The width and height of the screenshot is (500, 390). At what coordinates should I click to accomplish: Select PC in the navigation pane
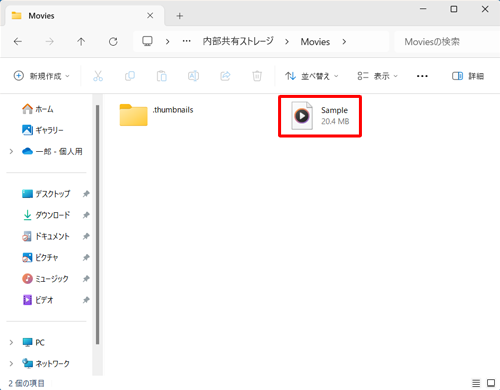(33, 342)
